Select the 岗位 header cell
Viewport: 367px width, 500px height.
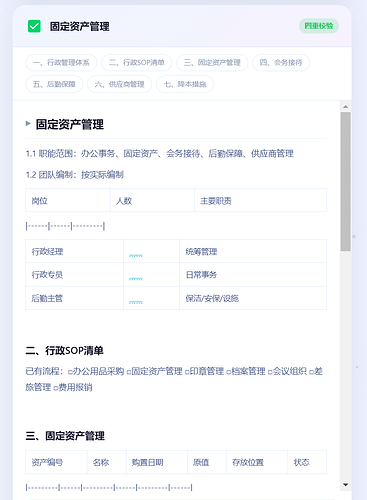tap(68, 201)
